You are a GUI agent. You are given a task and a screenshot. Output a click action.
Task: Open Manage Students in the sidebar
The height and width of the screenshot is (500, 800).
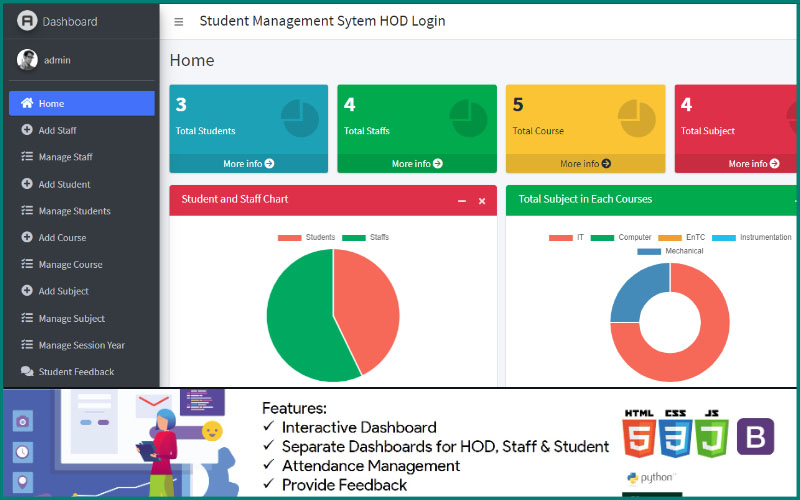(x=74, y=211)
